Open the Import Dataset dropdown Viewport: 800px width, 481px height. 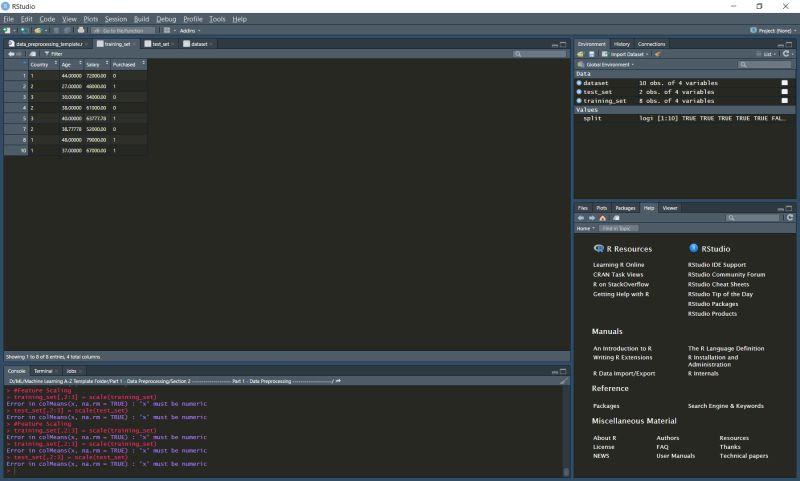[626, 54]
